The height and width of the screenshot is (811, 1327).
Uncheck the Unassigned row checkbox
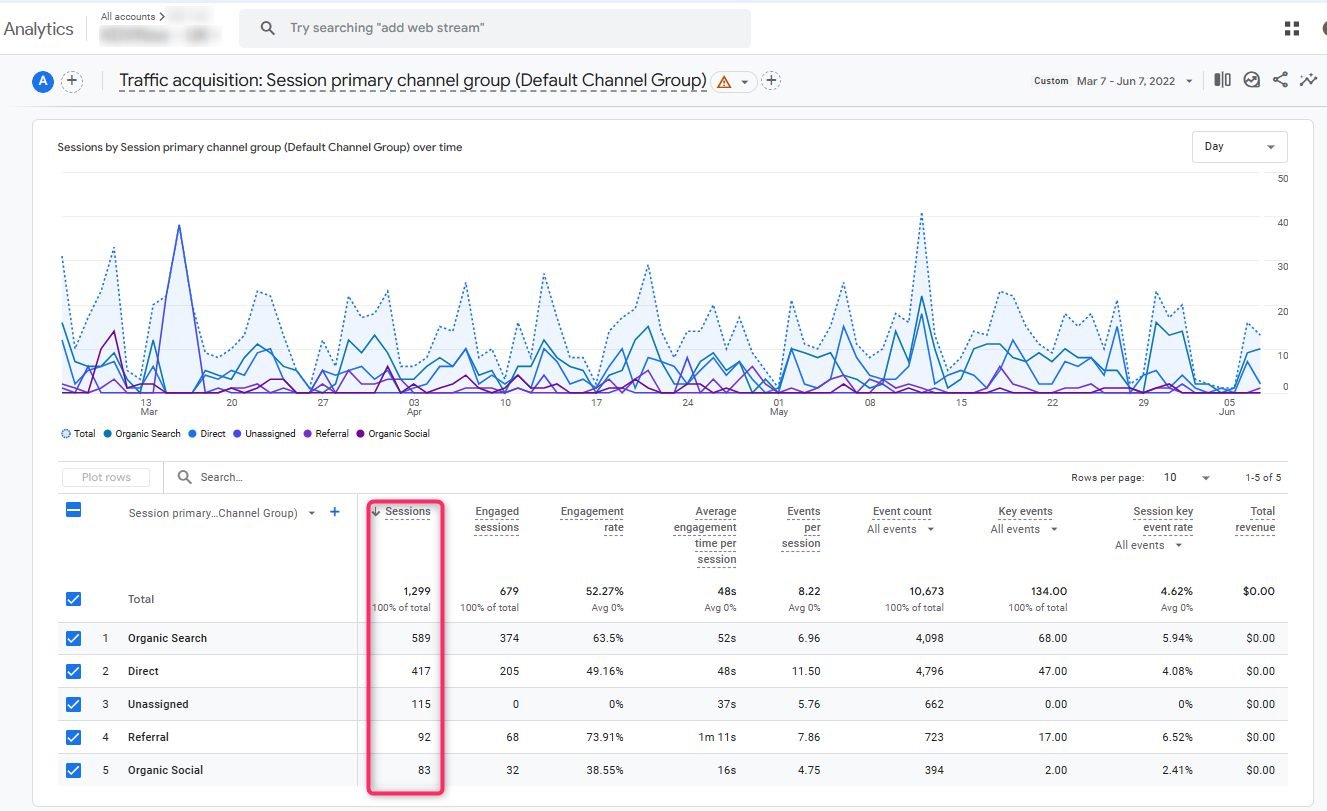[x=73, y=704]
